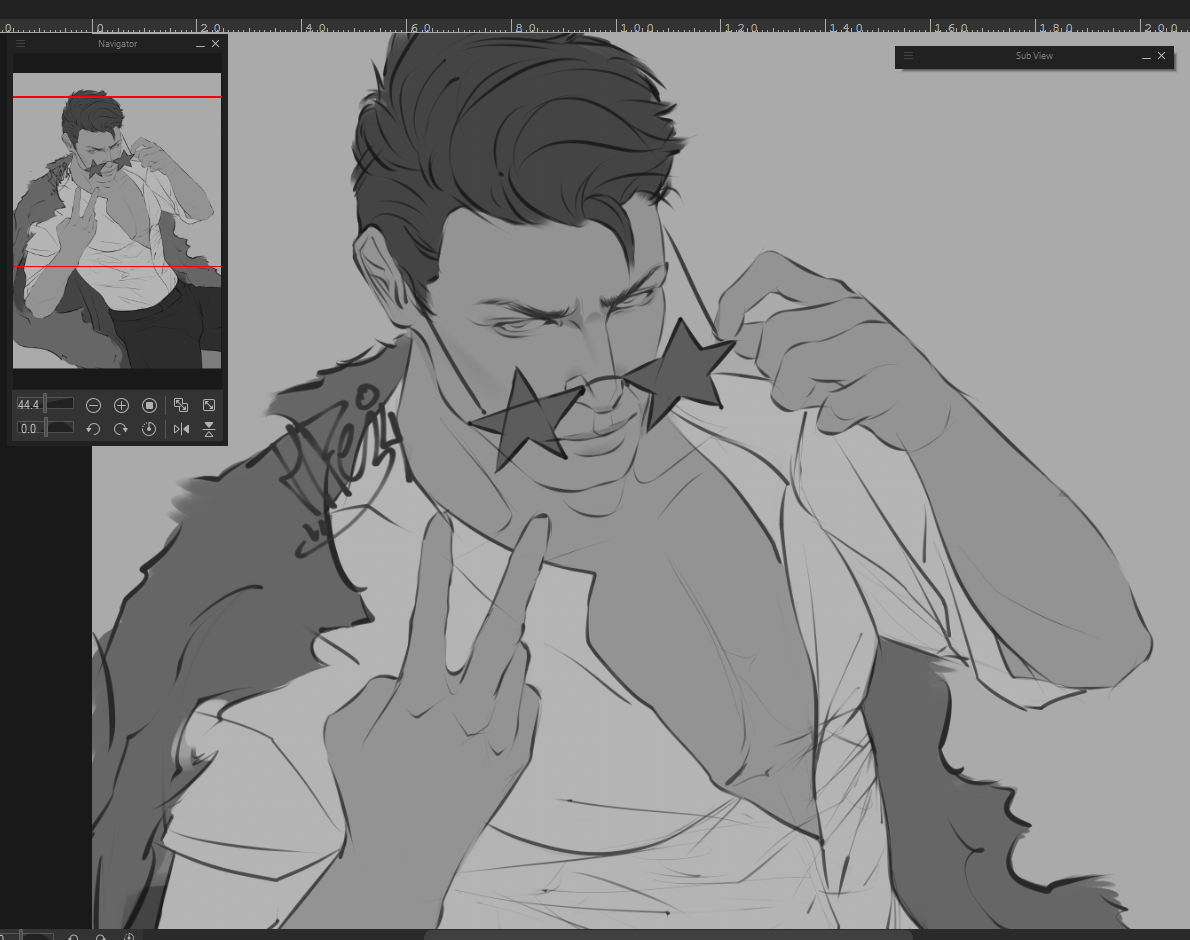Click the Navigator preview thumbnail

pos(117,221)
